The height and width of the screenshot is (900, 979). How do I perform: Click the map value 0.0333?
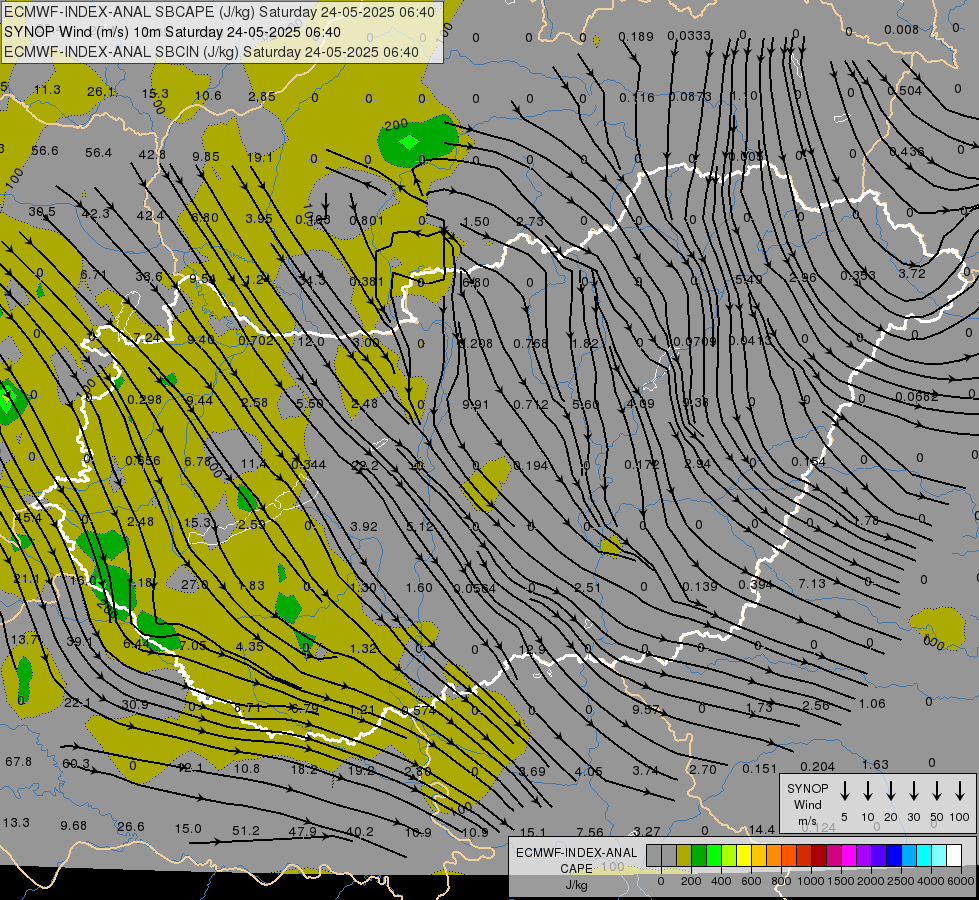click(689, 36)
